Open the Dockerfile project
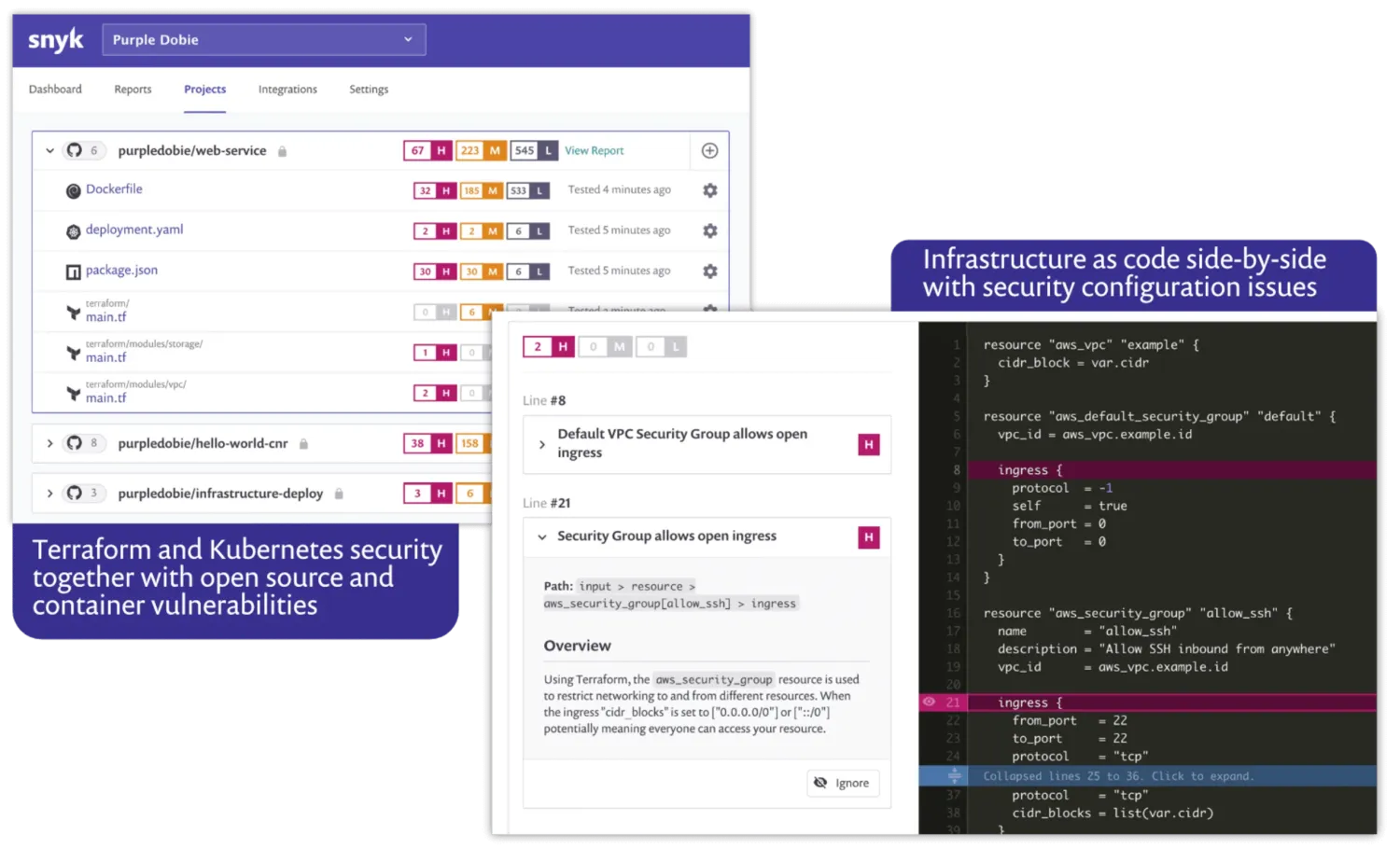This screenshot has width=1400, height=863. pos(114,188)
